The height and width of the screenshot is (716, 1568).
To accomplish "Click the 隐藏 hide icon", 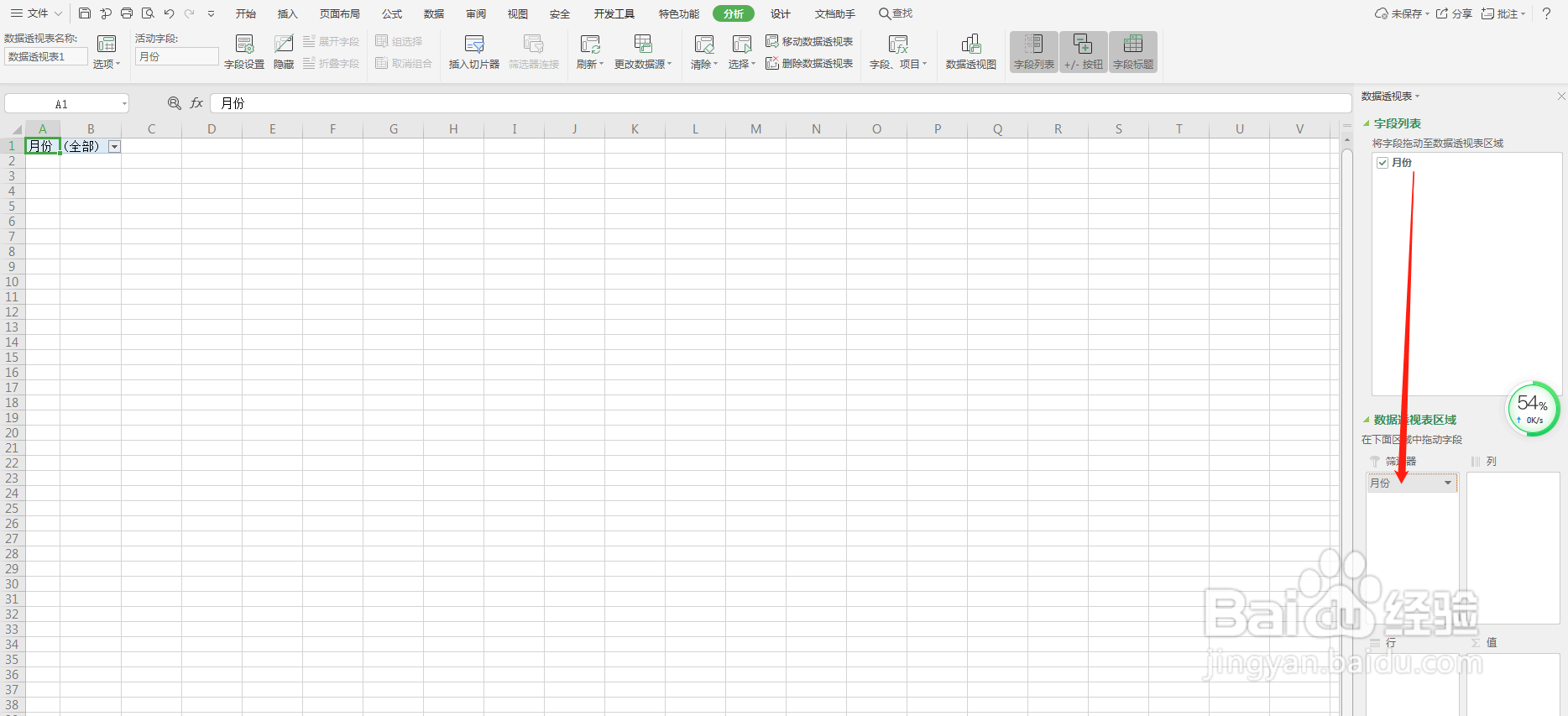I will 284,44.
